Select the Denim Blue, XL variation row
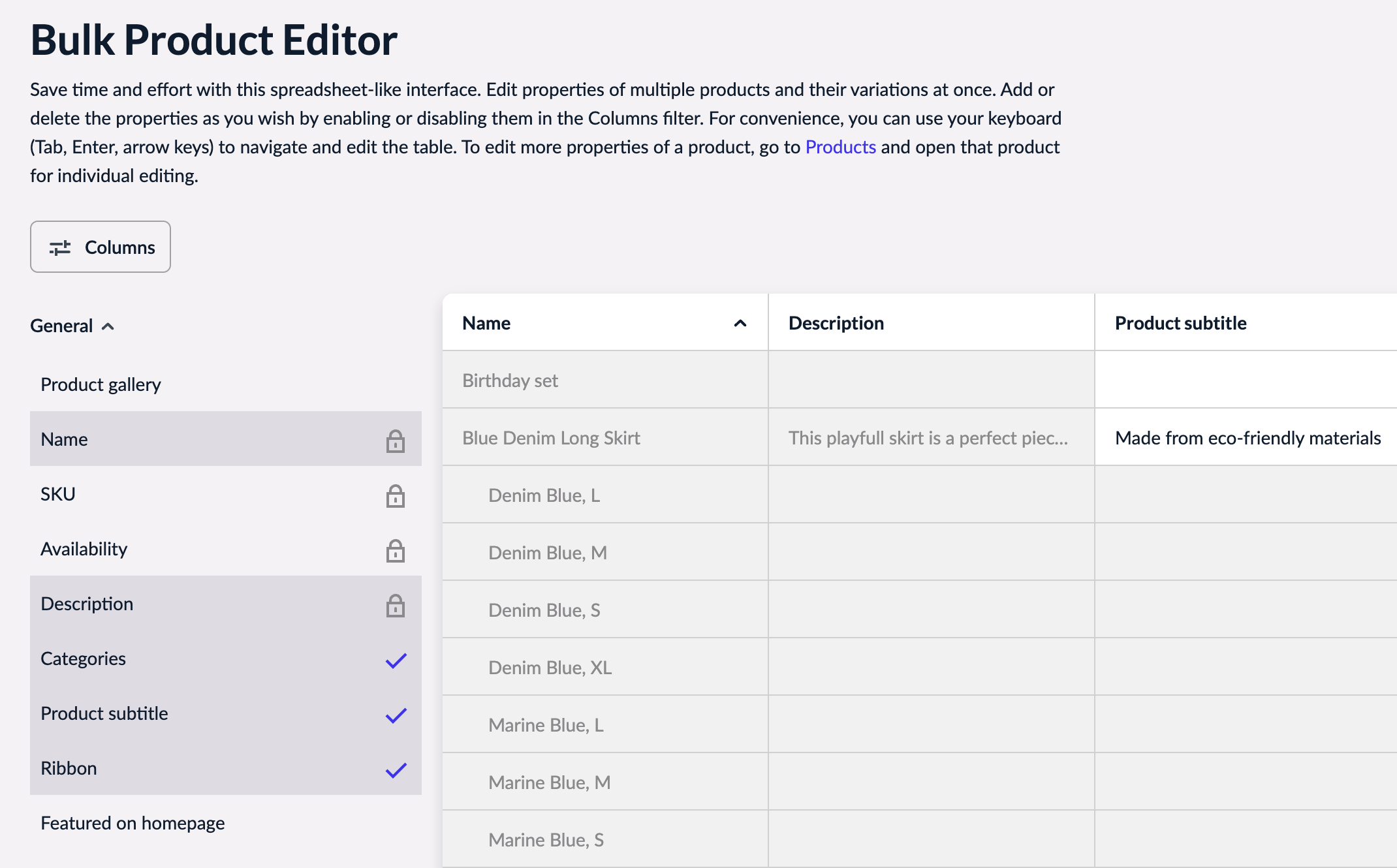Image resolution: width=1397 pixels, height=868 pixels. 605,667
